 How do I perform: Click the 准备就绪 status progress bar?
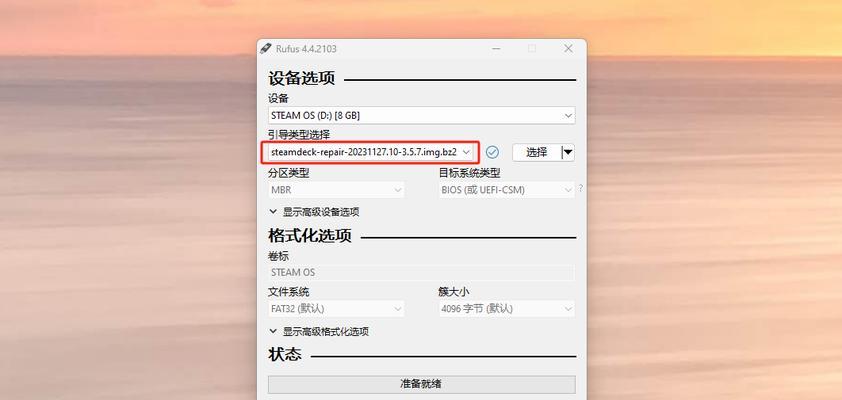422,384
